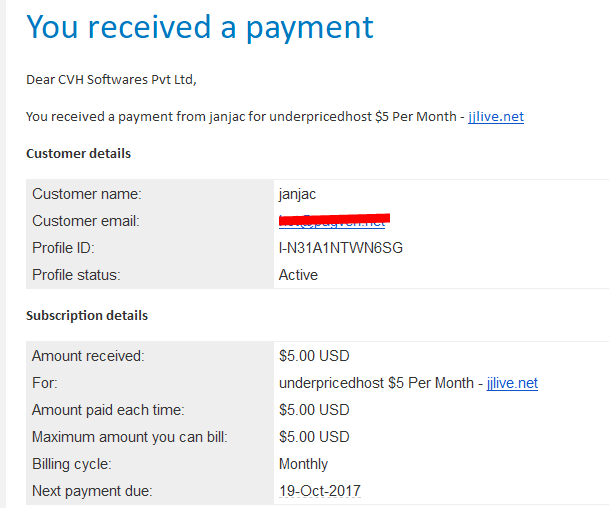Click the Amount received value $5.00 USD
This screenshot has width=609, height=508.
pos(314,356)
